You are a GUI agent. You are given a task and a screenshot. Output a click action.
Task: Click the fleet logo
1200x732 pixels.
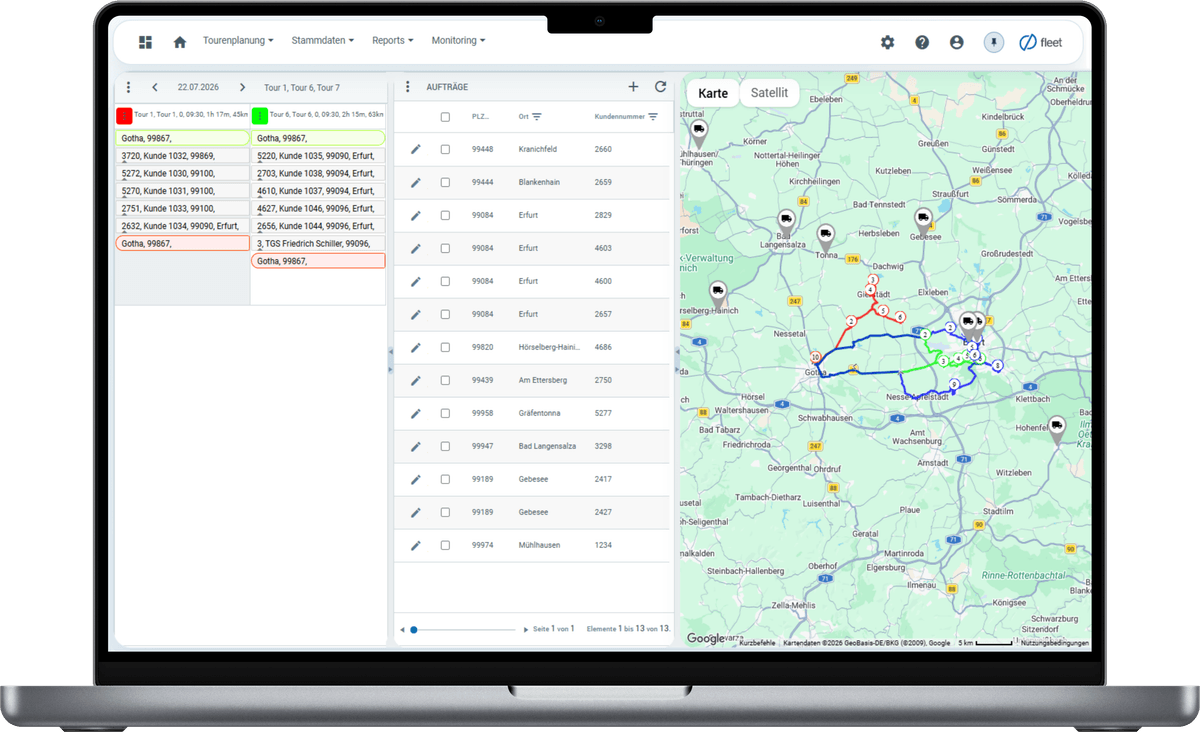[x=1041, y=42]
